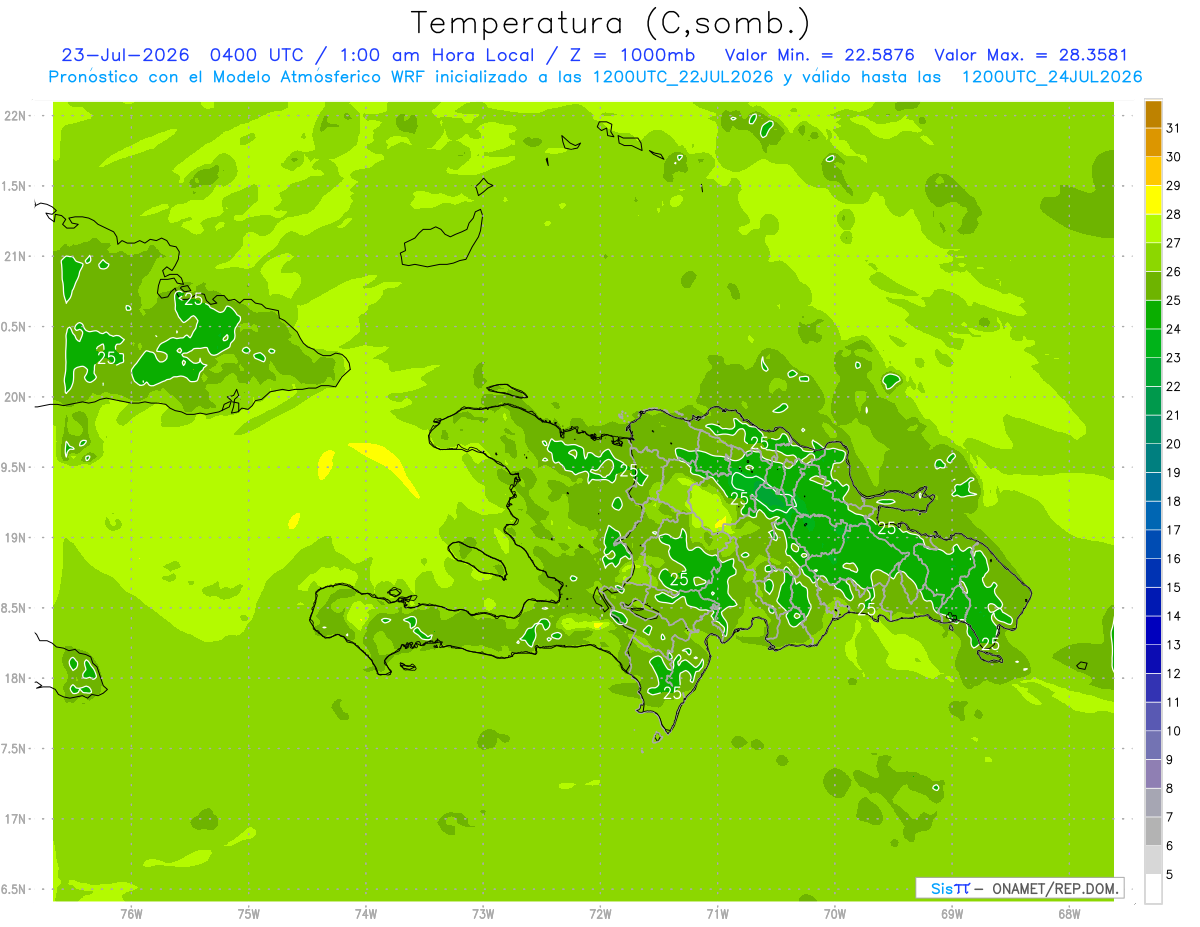Click latitude label "22N"
This screenshot has height=927, width=1200.
click(x=16, y=116)
